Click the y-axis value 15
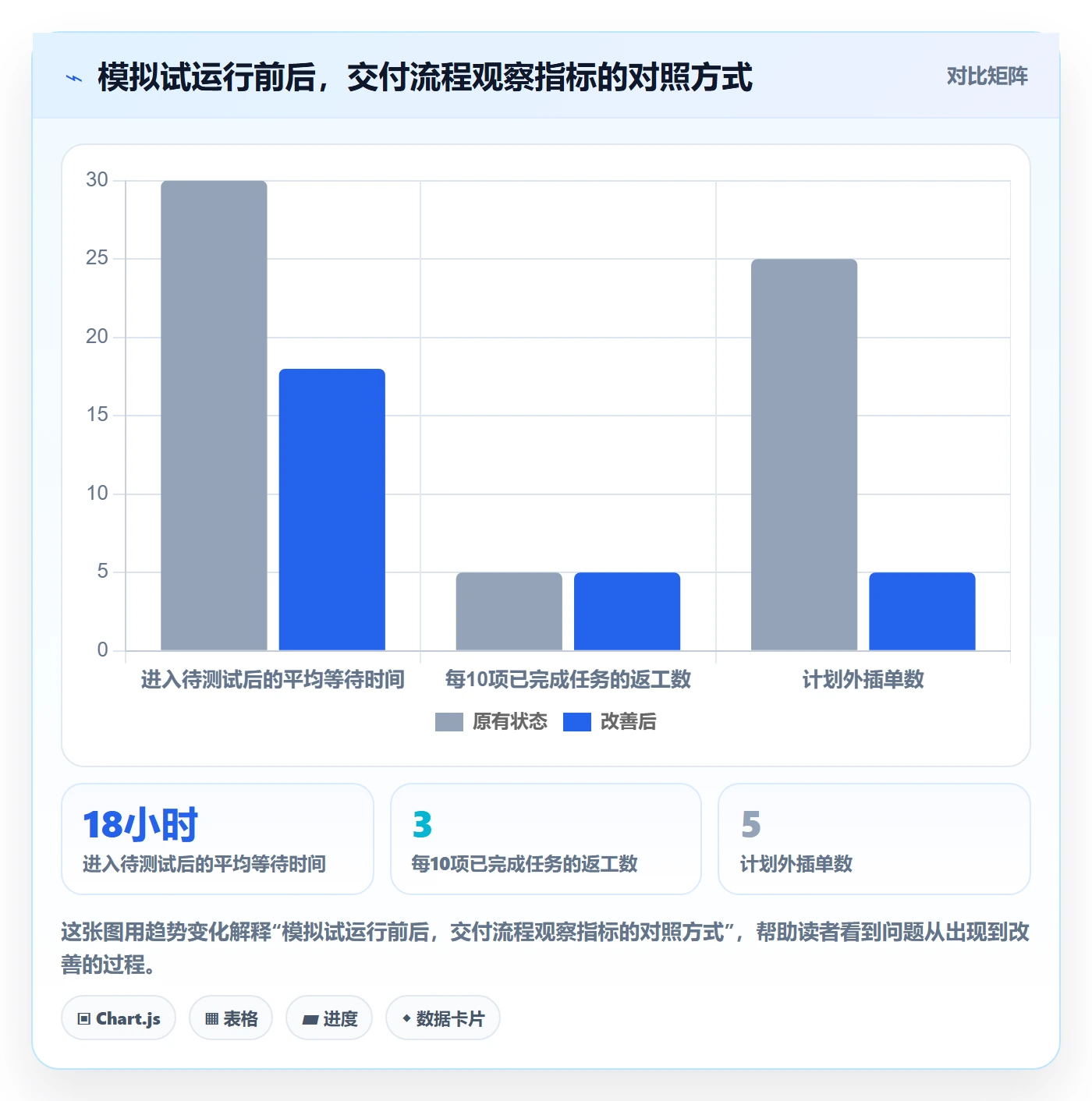 pyautogui.click(x=97, y=415)
